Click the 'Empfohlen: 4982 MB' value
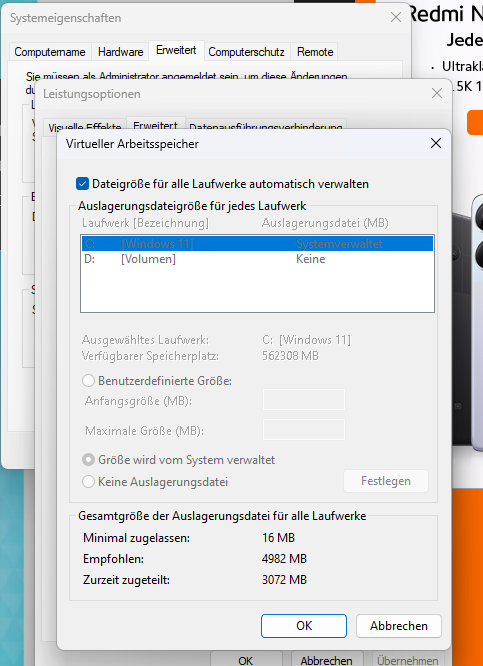Viewport: 483px width, 666px height. tap(284, 559)
